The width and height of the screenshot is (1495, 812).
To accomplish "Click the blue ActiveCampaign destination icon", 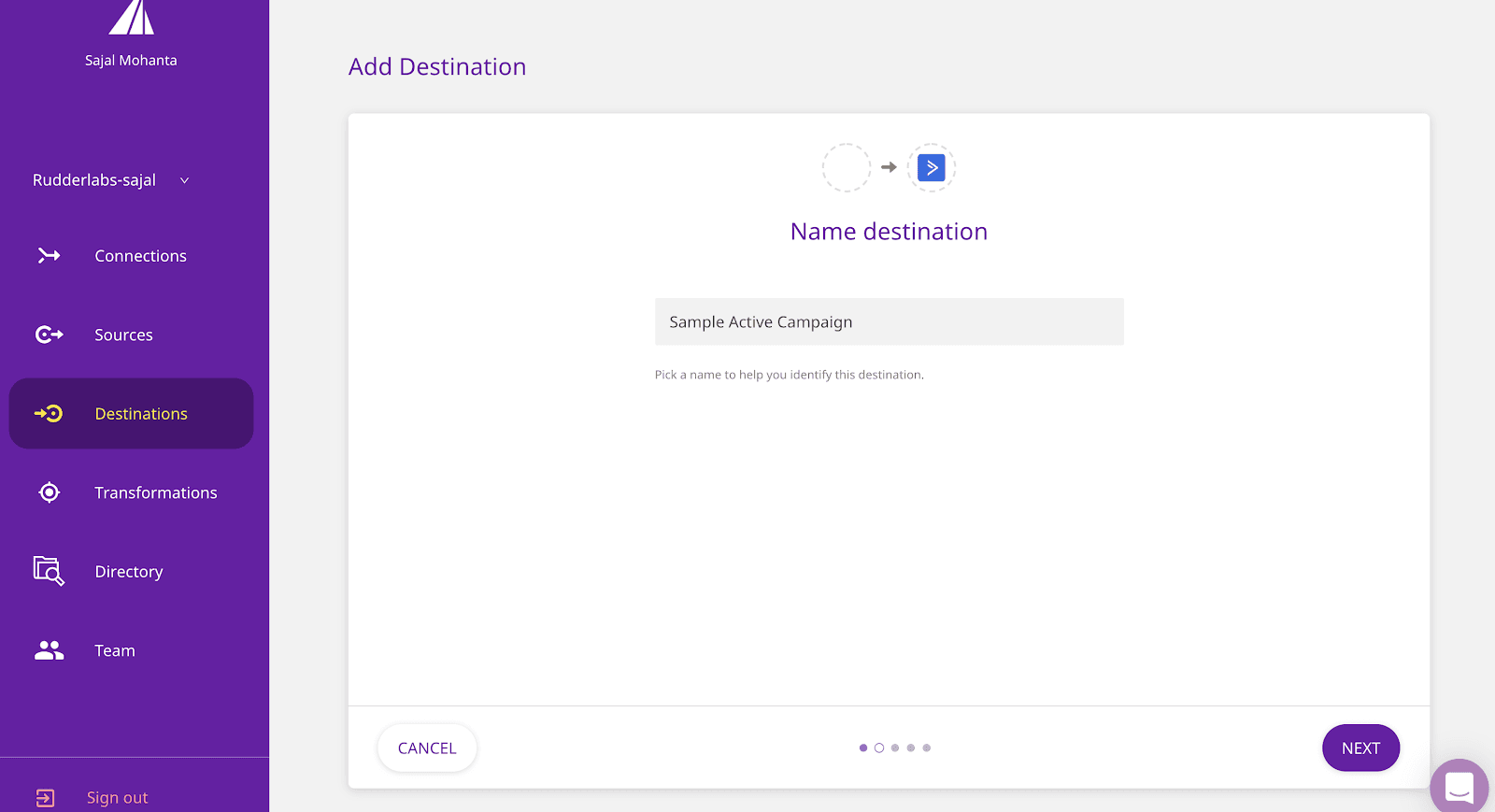I will (x=931, y=167).
